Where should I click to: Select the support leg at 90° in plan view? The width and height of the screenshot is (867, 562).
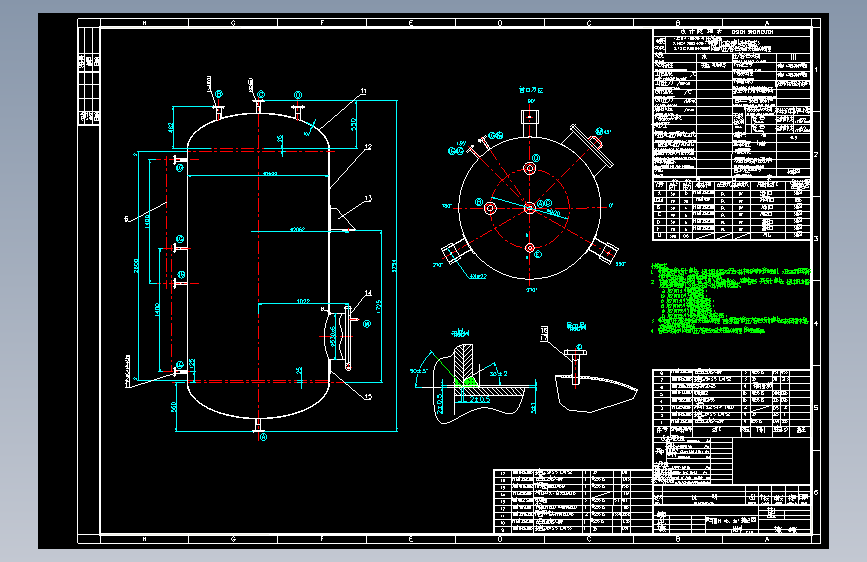point(530,123)
